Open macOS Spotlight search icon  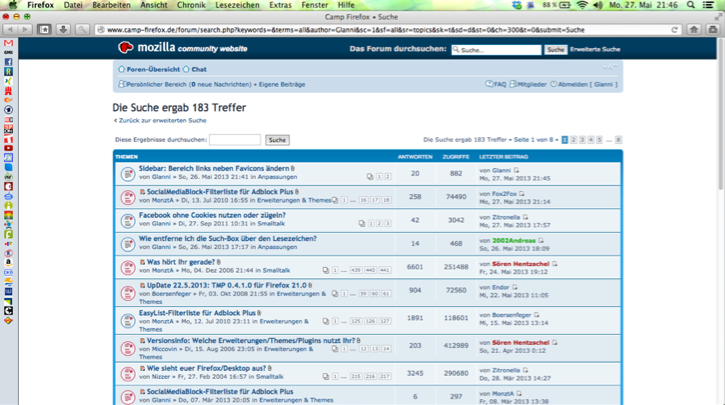[691, 5]
